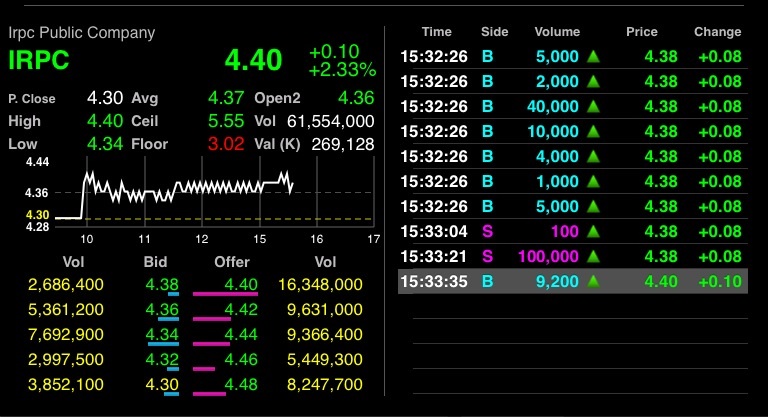Click the Floor value 3.02
Screen dimensions: 768x417
pyautogui.click(x=226, y=144)
